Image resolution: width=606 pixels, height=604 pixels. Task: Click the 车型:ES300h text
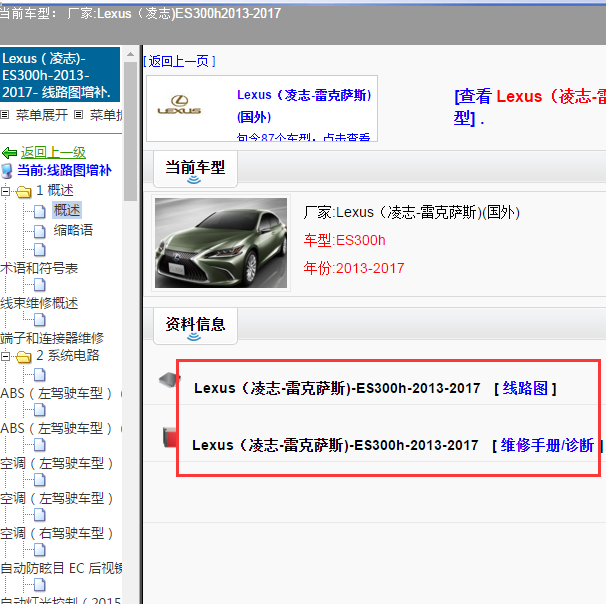(344, 240)
